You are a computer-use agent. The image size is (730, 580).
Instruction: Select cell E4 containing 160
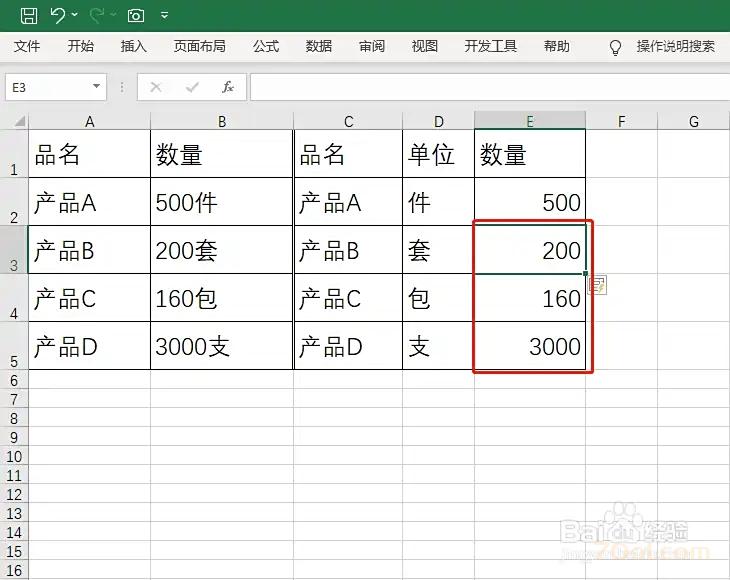pos(530,298)
